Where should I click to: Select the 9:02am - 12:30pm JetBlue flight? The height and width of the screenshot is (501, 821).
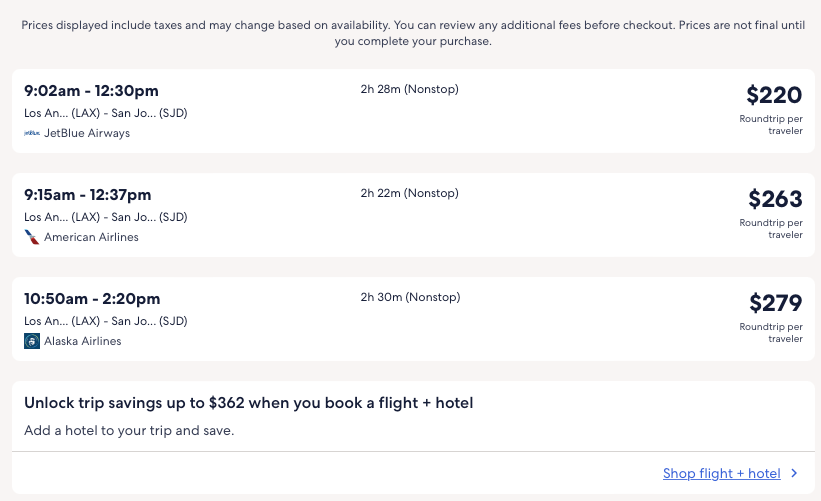click(x=91, y=91)
